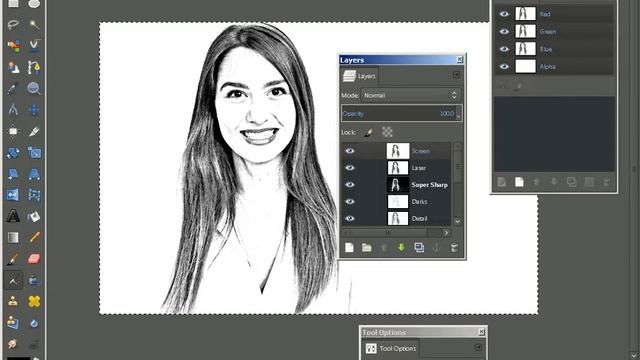The image size is (640, 360).
Task: Click the Layers horizontal scroll right arrow
Action: (x=446, y=233)
